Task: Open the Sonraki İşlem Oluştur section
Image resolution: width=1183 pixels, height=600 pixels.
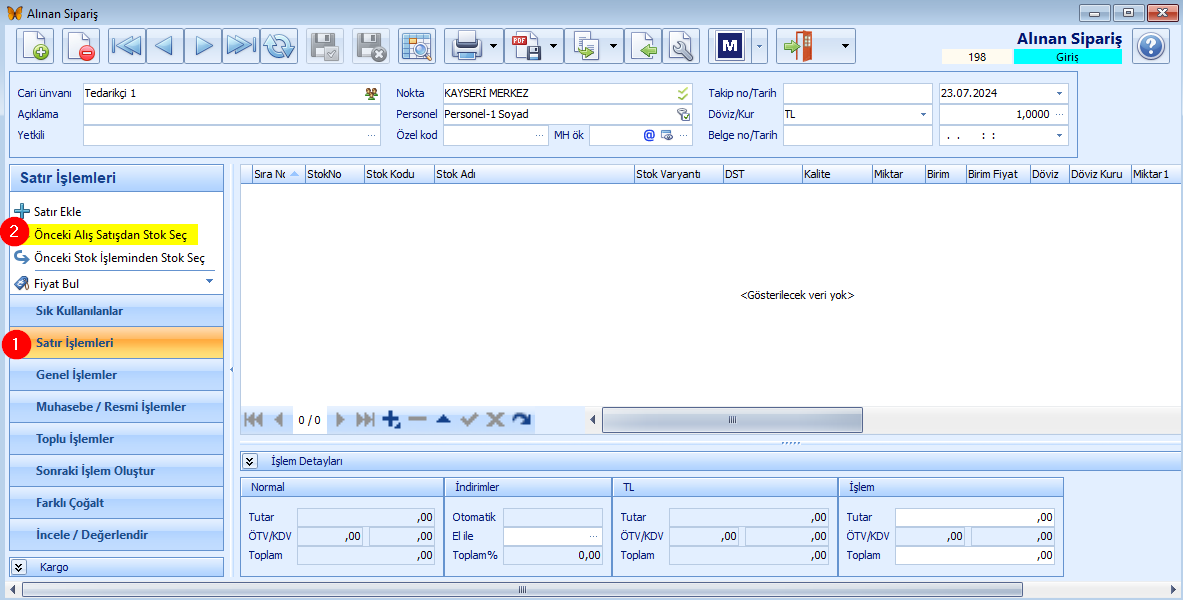Action: pyautogui.click(x=116, y=471)
